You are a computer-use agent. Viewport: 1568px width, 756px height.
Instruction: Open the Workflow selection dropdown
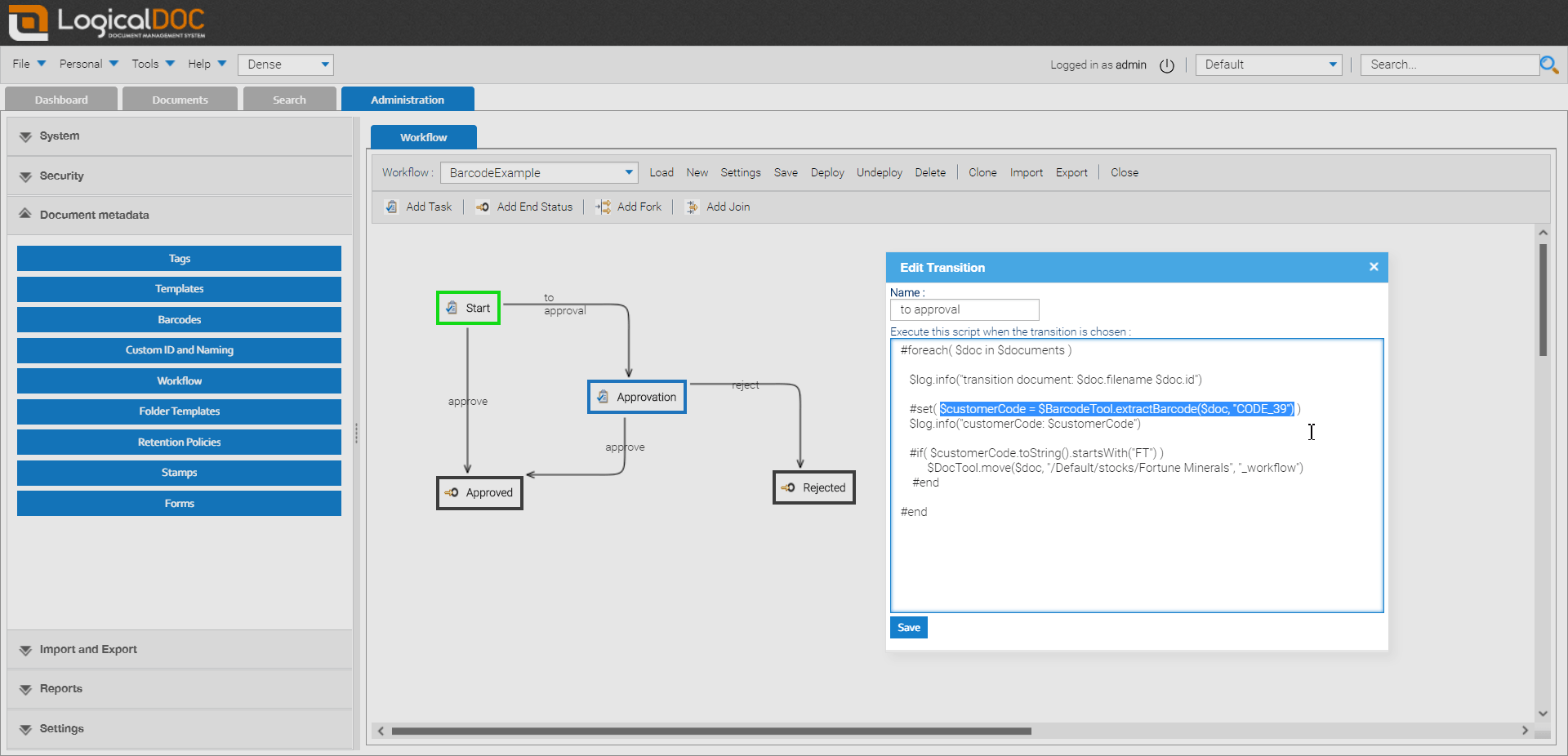pos(628,172)
